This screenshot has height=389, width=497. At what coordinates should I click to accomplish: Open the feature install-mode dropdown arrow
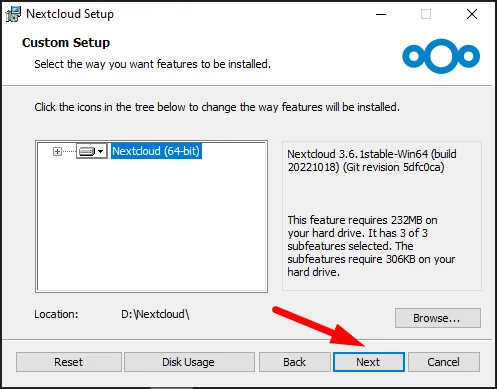(x=101, y=152)
